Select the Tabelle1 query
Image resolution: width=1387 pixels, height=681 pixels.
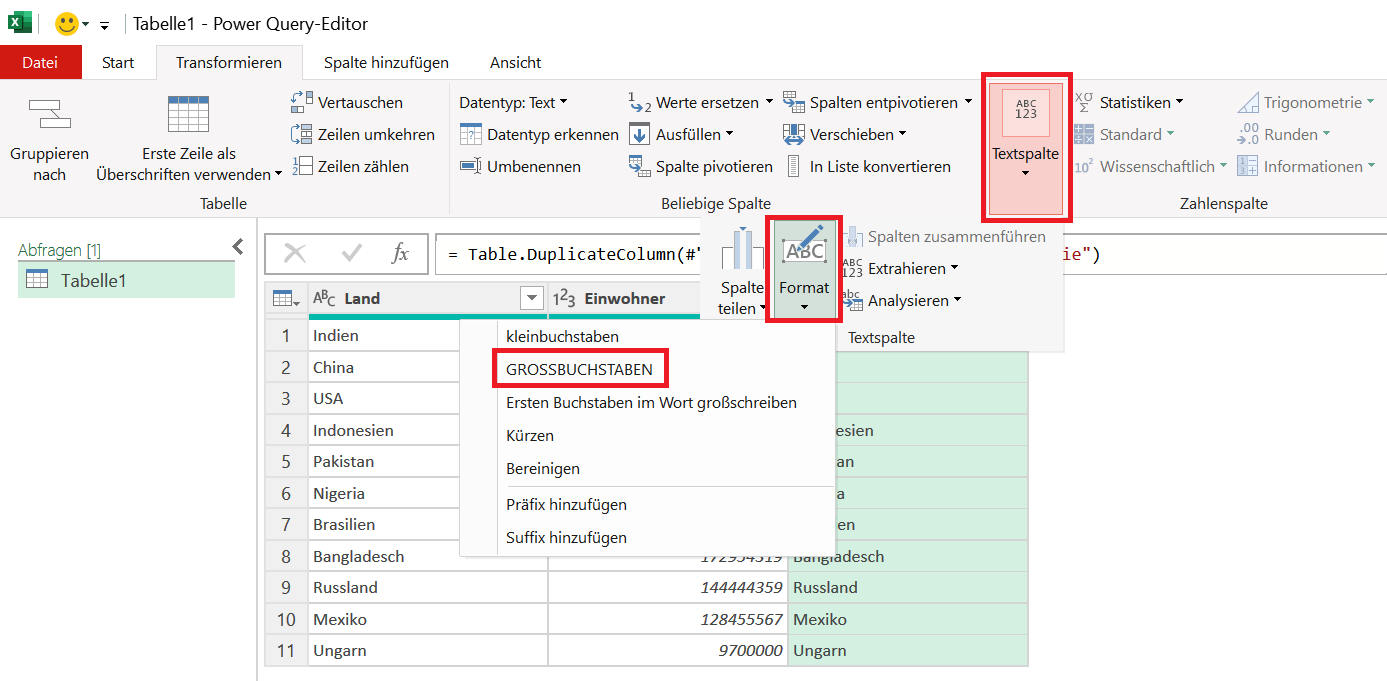tap(126, 280)
